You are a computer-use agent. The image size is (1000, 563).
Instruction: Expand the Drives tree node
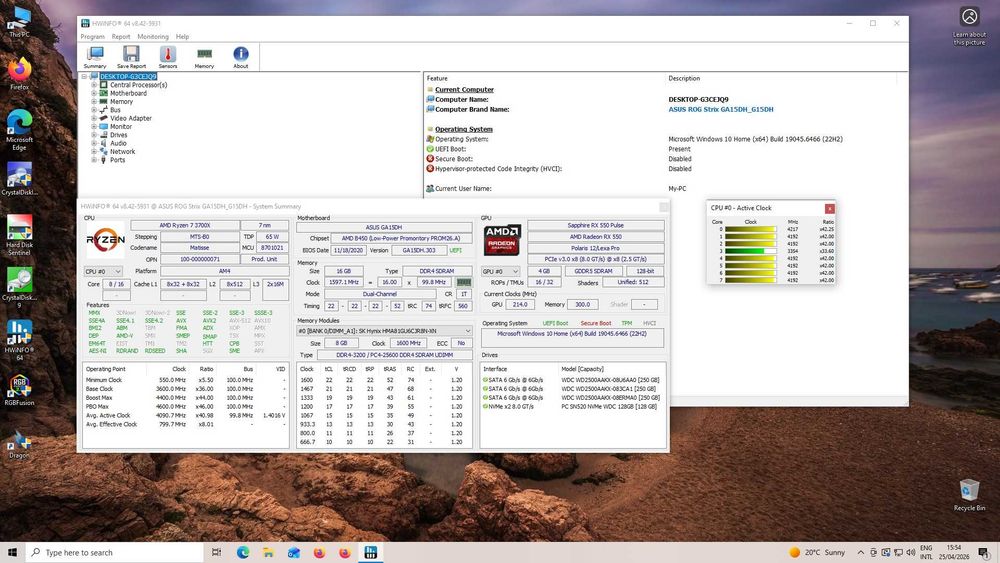click(x=94, y=135)
